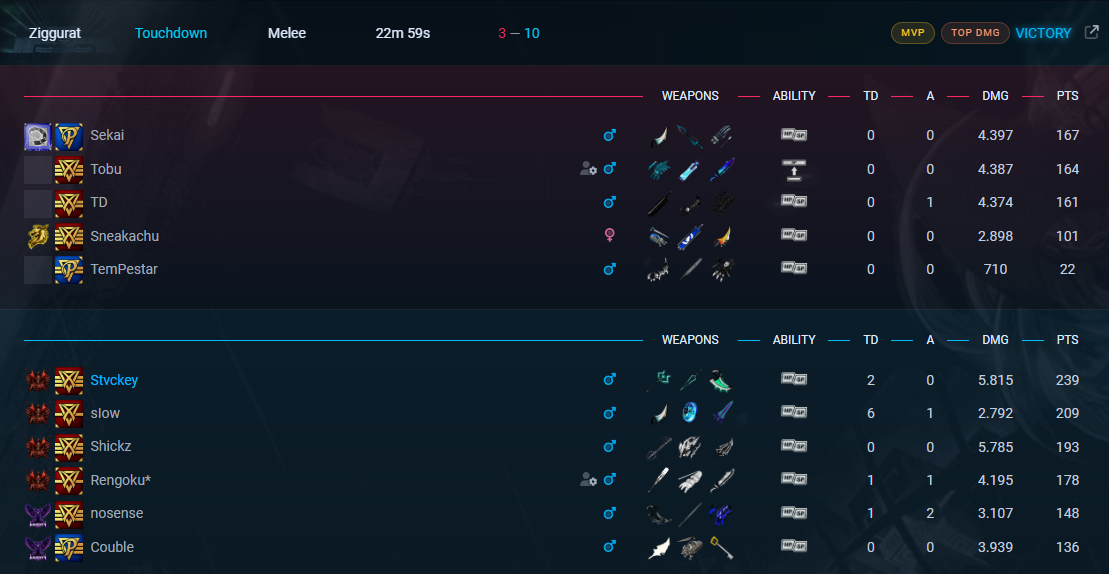Viewport: 1109px width, 574px height.
Task: Click the PTS column header in blue team
Action: pyautogui.click(x=1067, y=340)
